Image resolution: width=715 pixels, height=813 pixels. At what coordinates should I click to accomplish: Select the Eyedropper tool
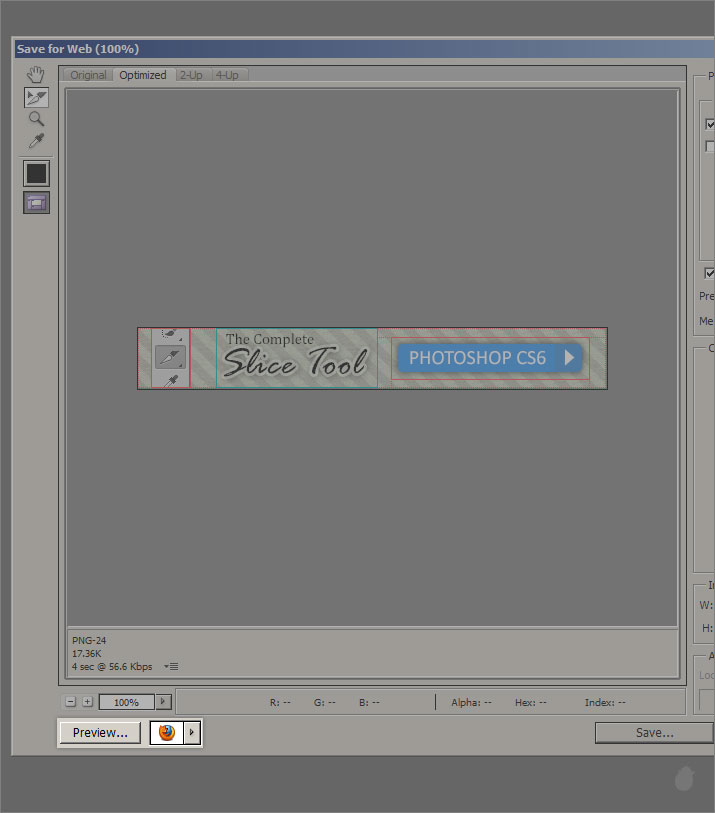(x=36, y=141)
